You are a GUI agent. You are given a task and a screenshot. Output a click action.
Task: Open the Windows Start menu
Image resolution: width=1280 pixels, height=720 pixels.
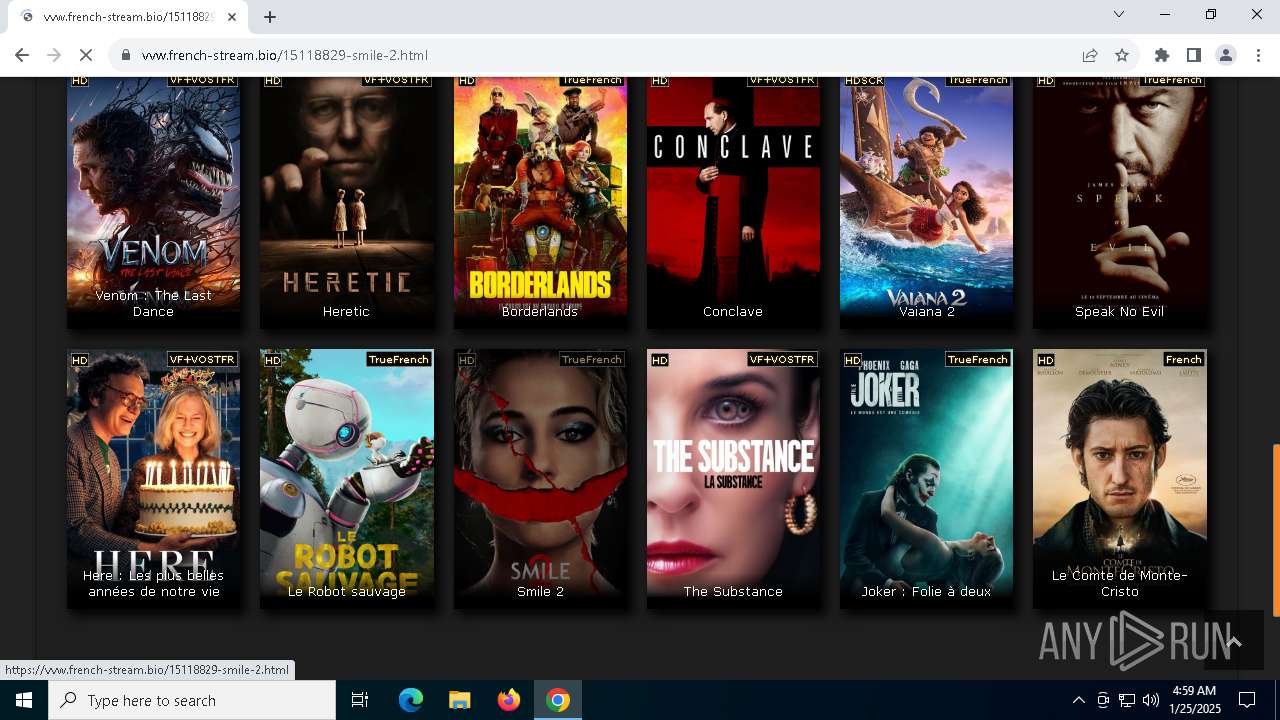click(x=24, y=700)
